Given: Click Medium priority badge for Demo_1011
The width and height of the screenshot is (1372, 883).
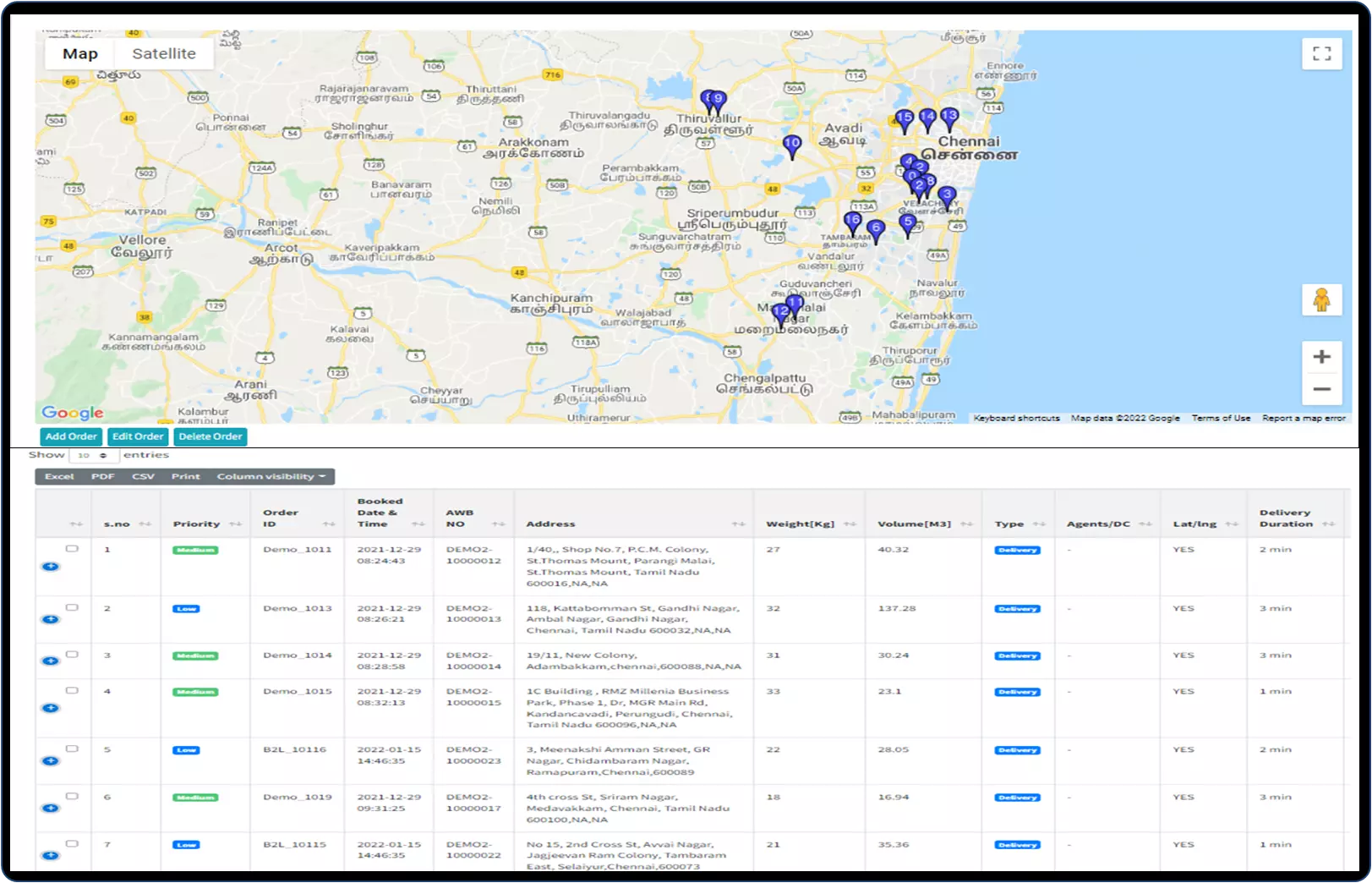Looking at the screenshot, I should [x=195, y=551].
